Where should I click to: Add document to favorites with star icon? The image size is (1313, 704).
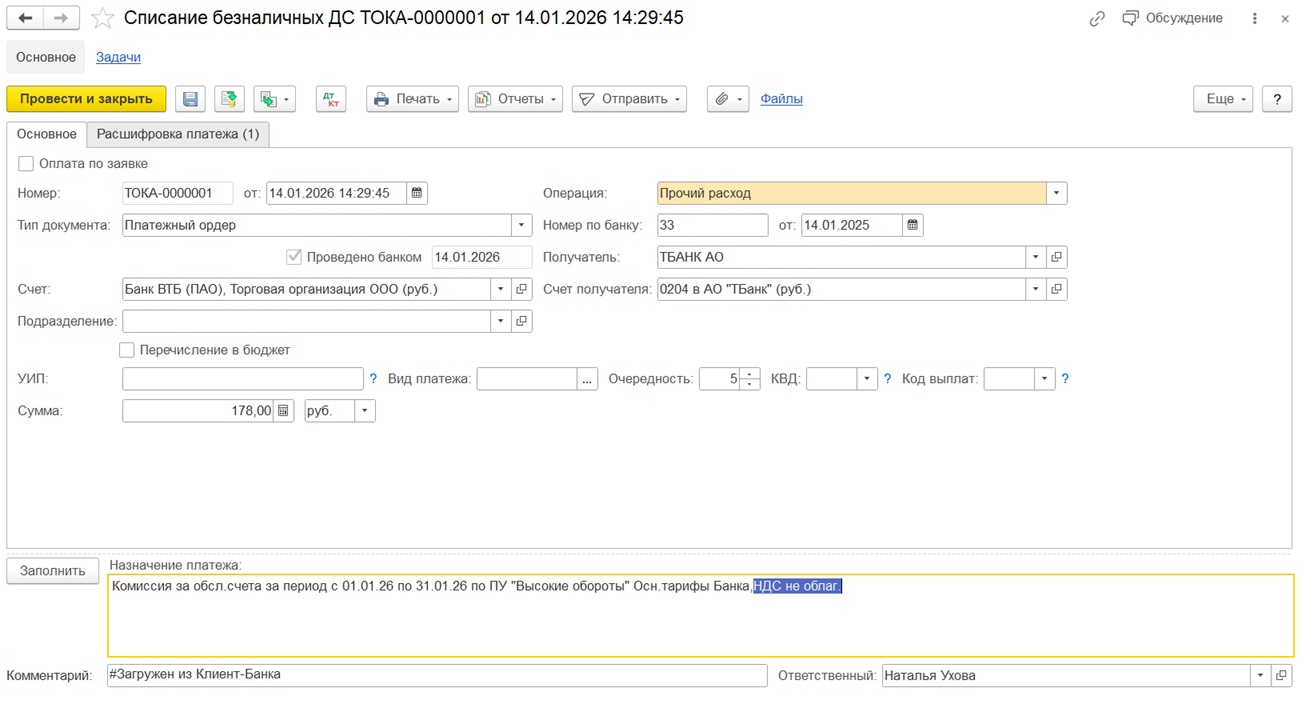pyautogui.click(x=102, y=18)
